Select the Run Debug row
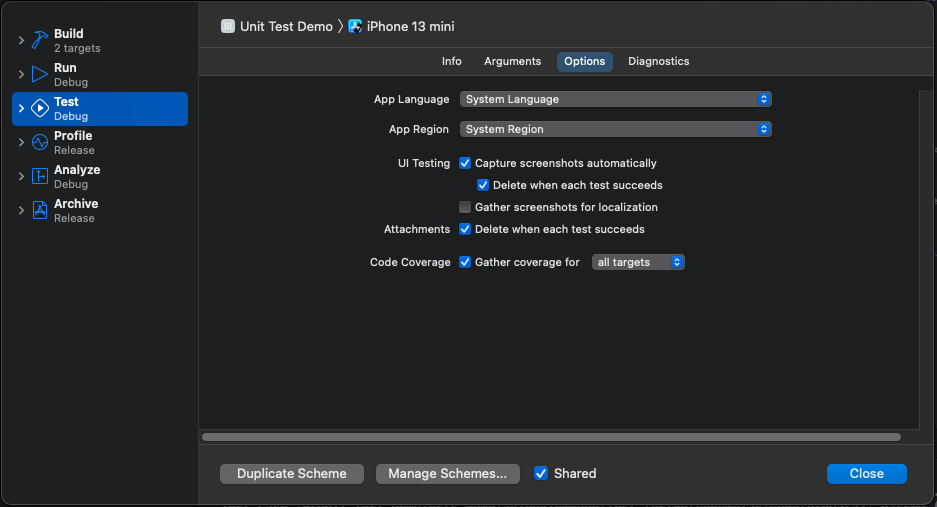The width and height of the screenshot is (937, 507). 100,74
